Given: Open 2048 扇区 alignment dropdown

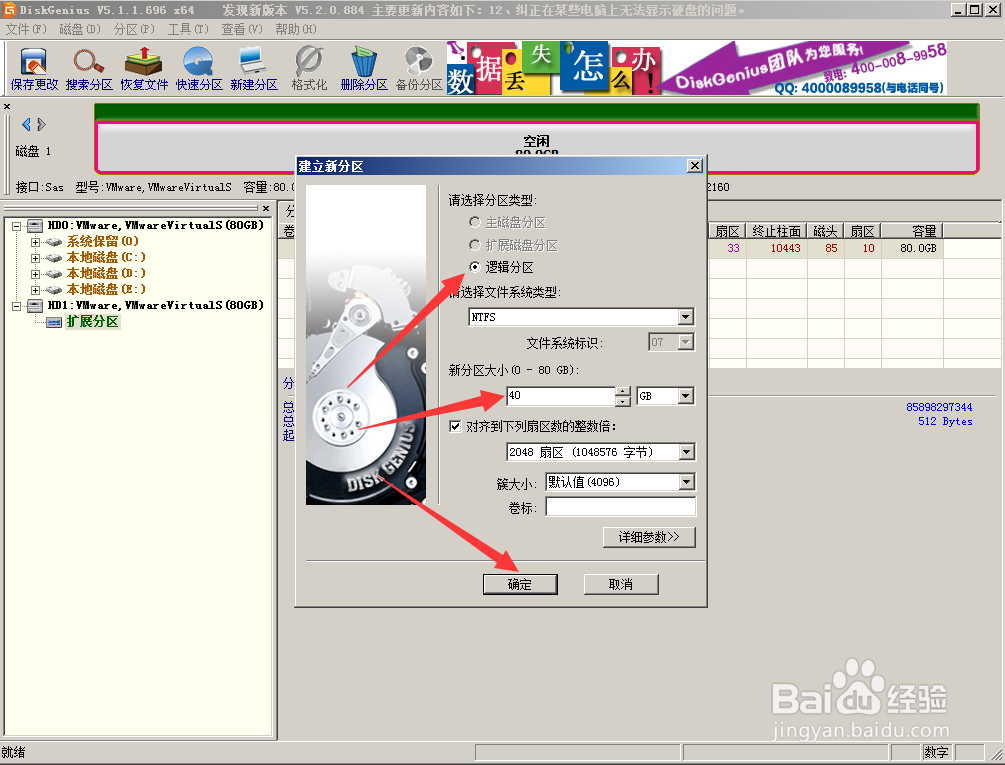Looking at the screenshot, I should click(x=686, y=452).
